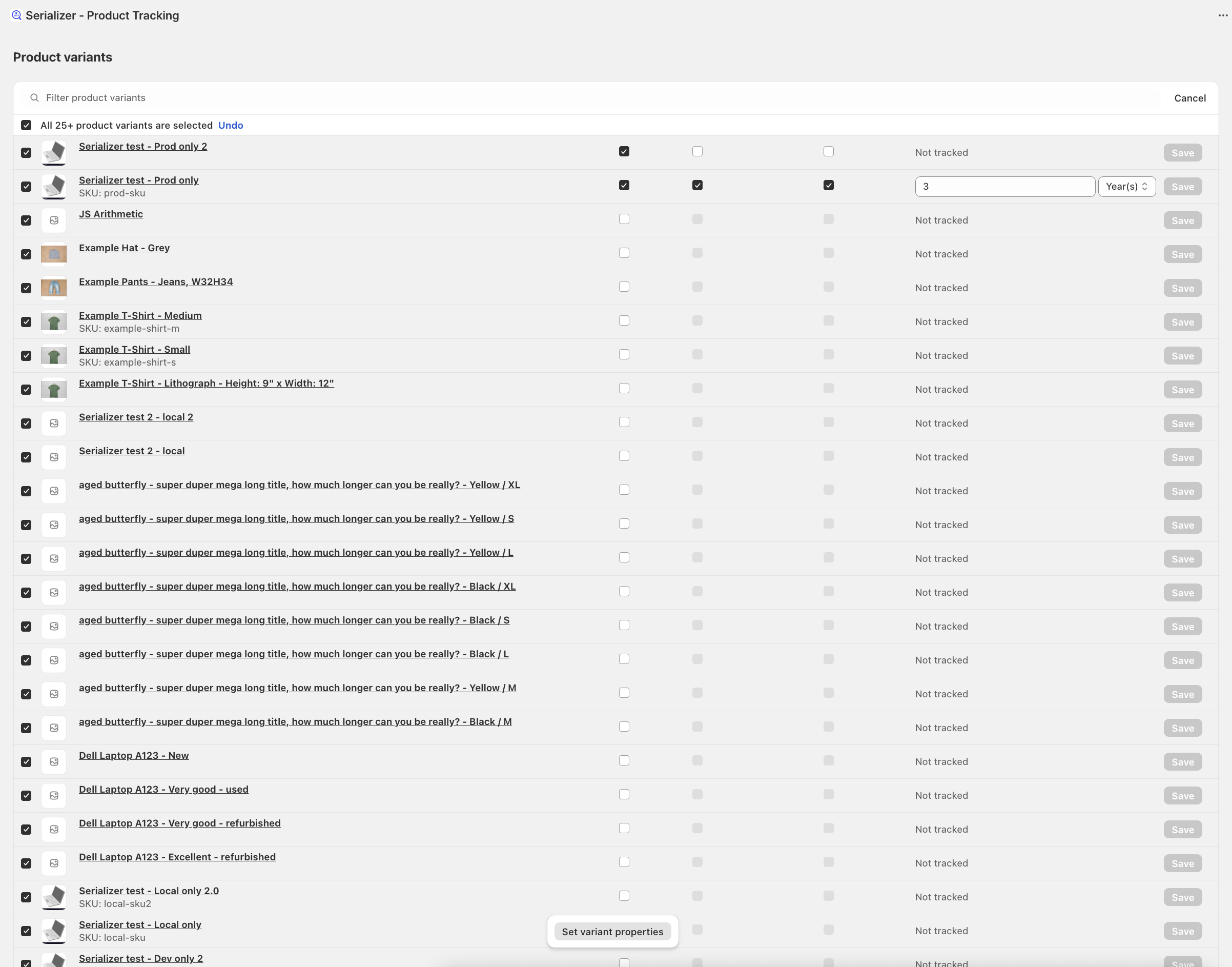Open the three-dot more options menu
This screenshot has width=1232, height=967.
click(x=1223, y=15)
